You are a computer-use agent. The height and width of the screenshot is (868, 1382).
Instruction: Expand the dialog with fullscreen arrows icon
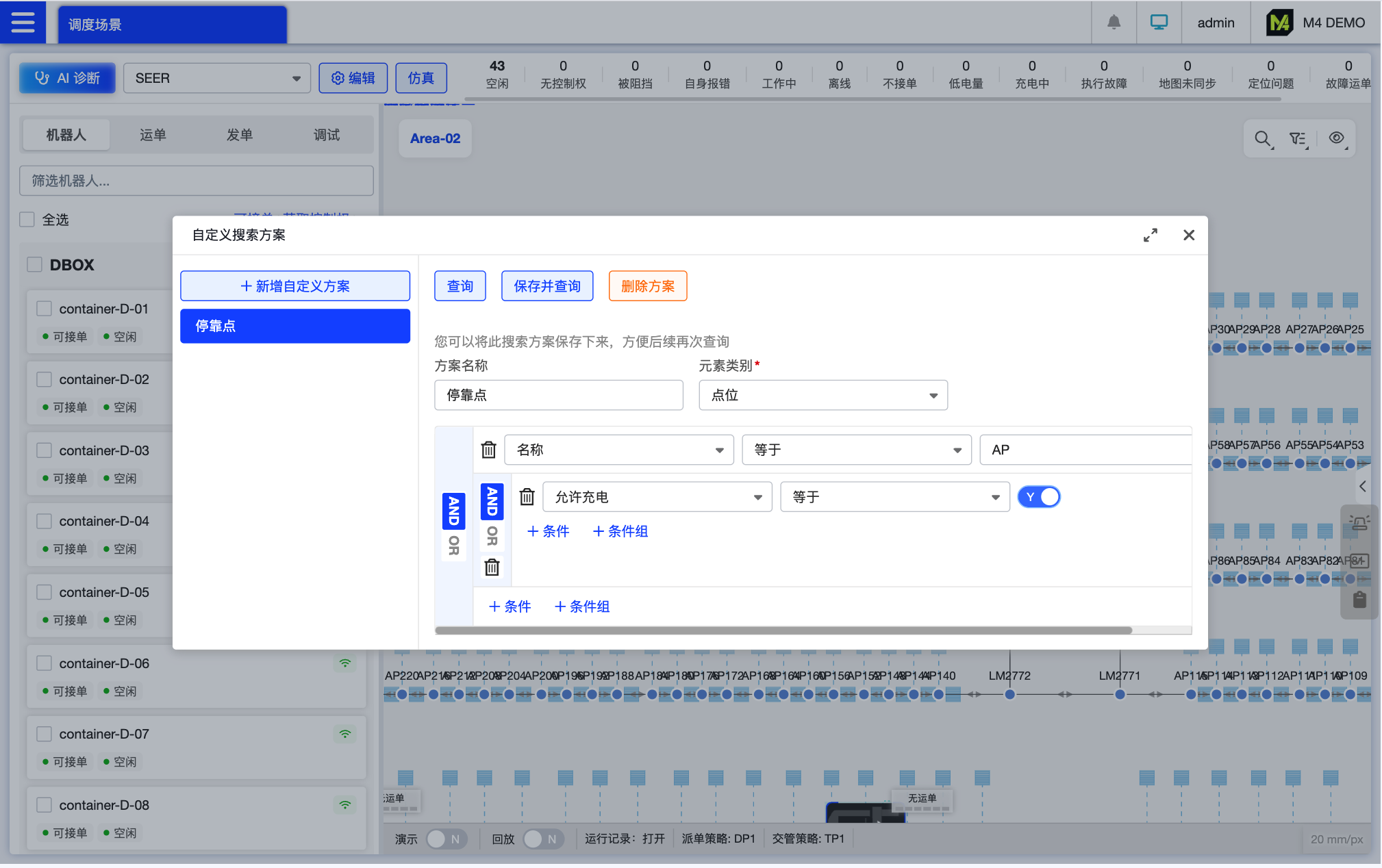point(1151,235)
